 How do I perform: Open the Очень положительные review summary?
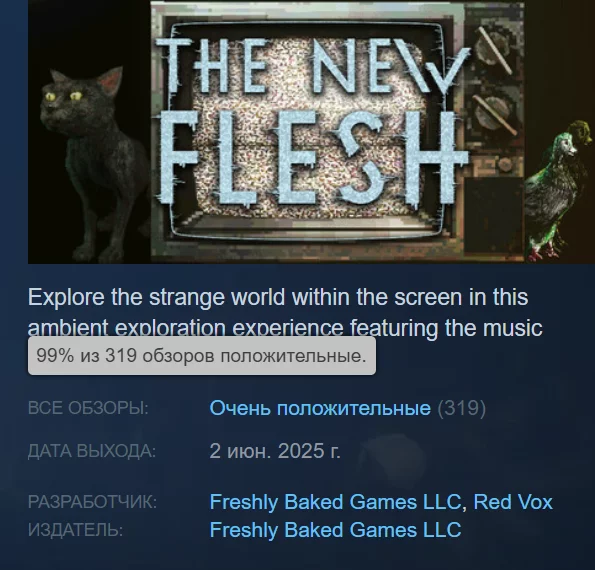tap(320, 408)
